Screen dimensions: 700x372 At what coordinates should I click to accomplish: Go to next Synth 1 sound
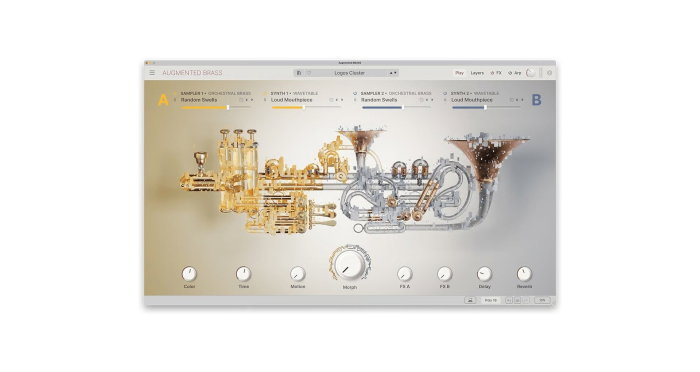coord(342,100)
